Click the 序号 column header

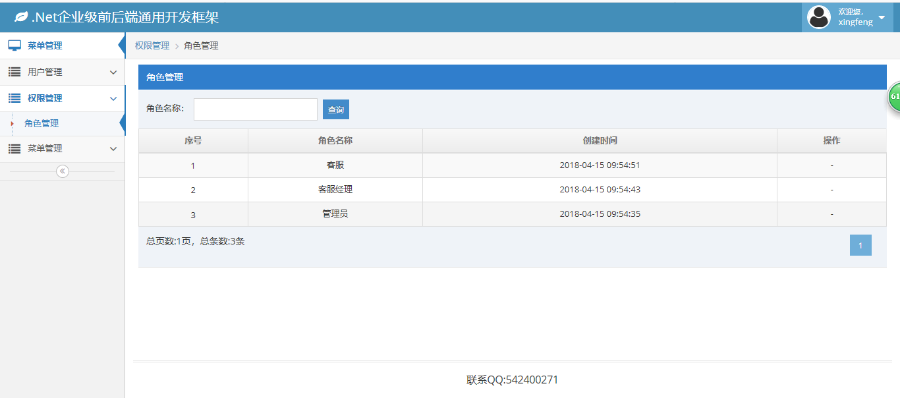(193, 140)
